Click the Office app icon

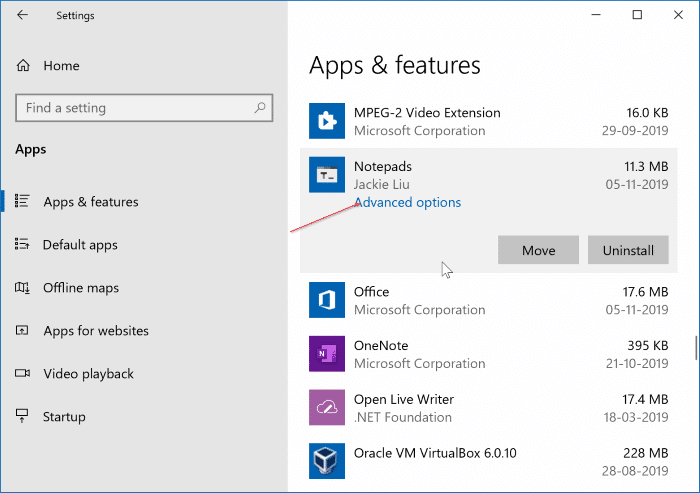click(x=327, y=300)
